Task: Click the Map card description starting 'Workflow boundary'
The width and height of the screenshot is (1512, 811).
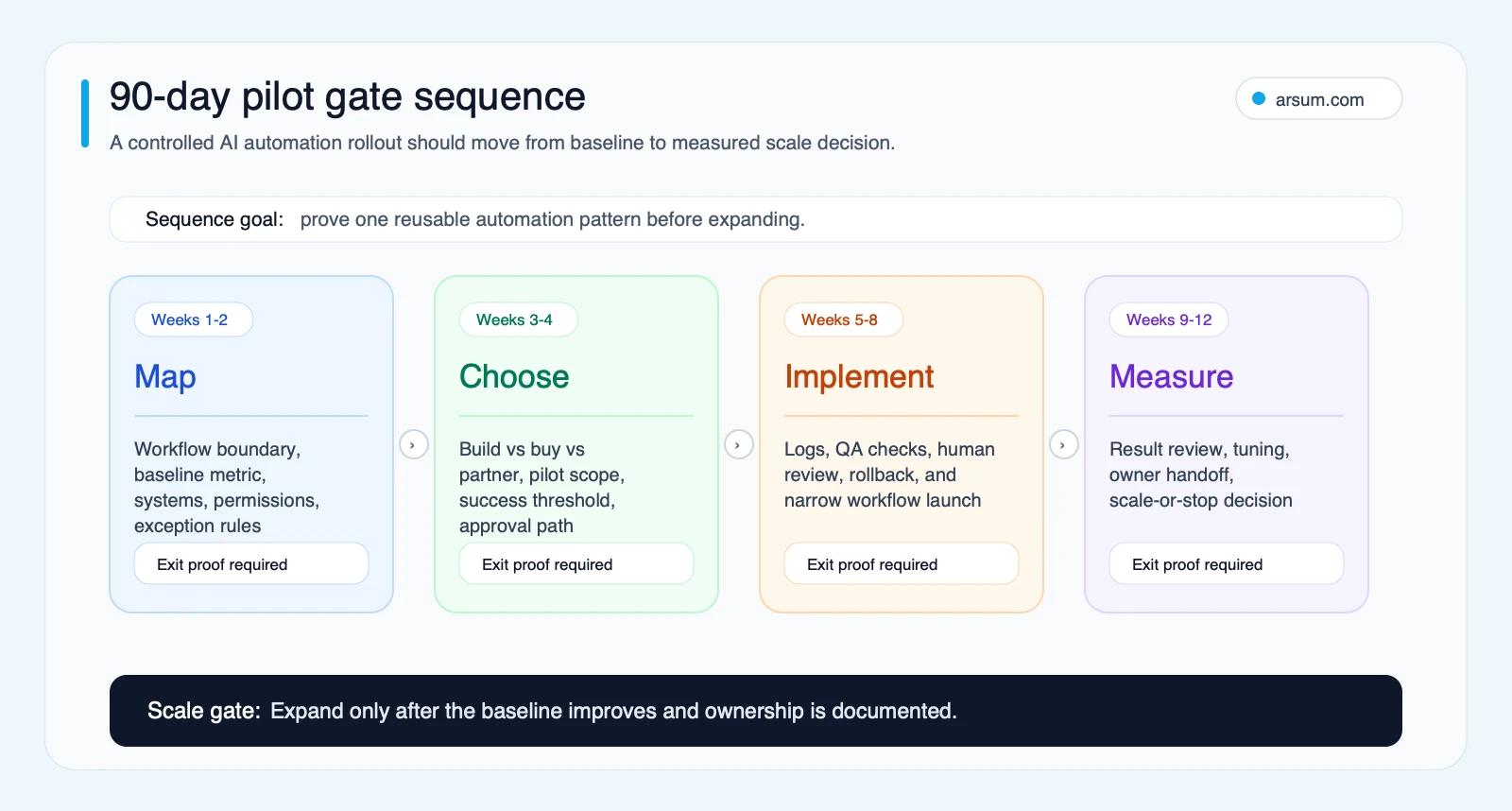Action: pos(227,487)
